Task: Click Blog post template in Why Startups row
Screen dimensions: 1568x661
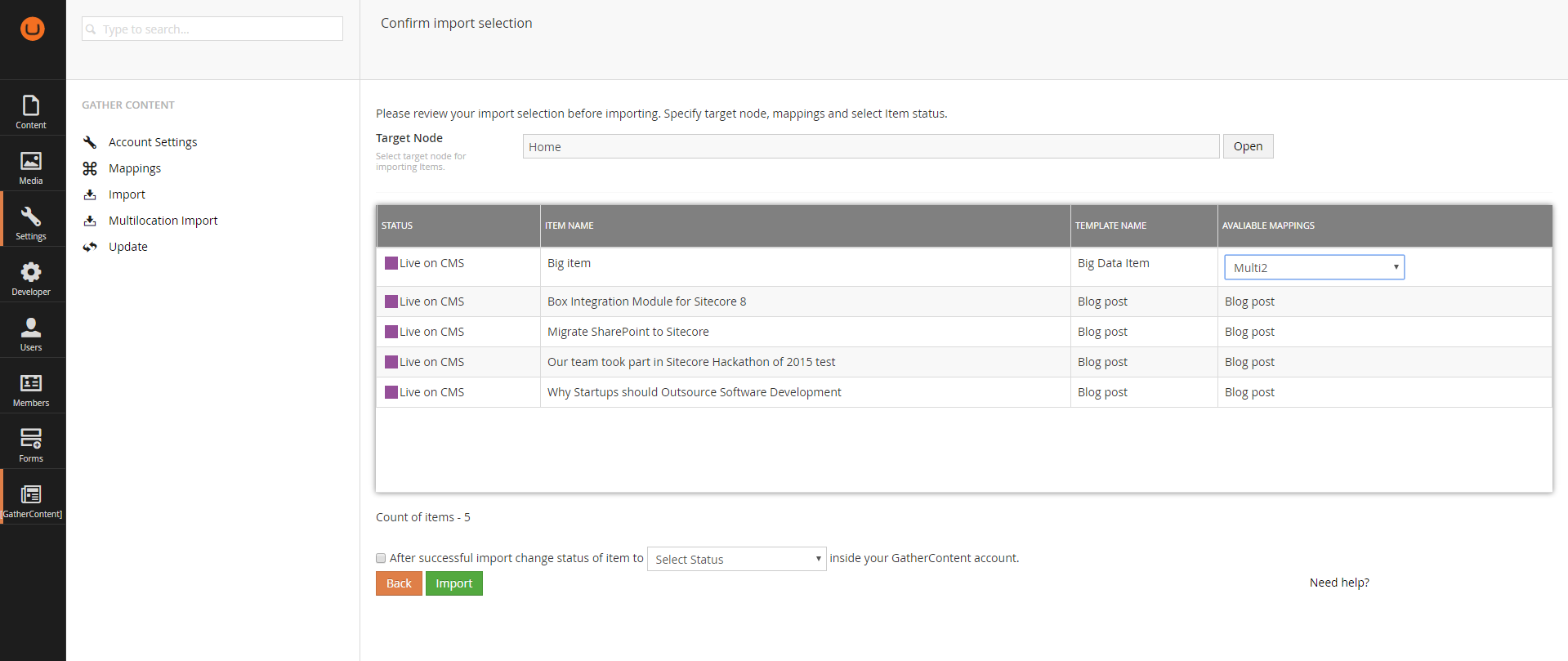Action: pos(1102,392)
